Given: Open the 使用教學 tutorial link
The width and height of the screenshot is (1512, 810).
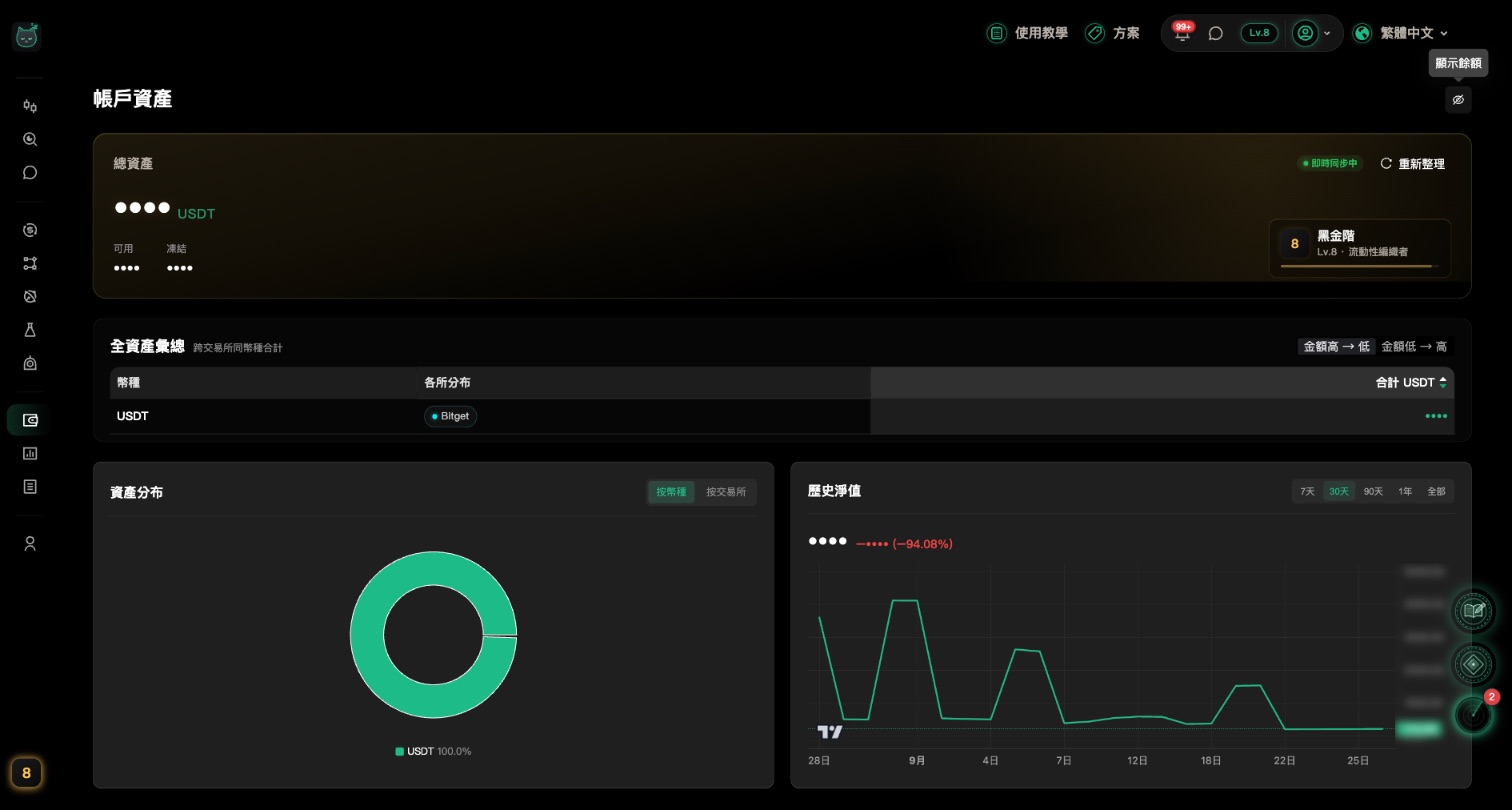Looking at the screenshot, I should (x=1027, y=33).
